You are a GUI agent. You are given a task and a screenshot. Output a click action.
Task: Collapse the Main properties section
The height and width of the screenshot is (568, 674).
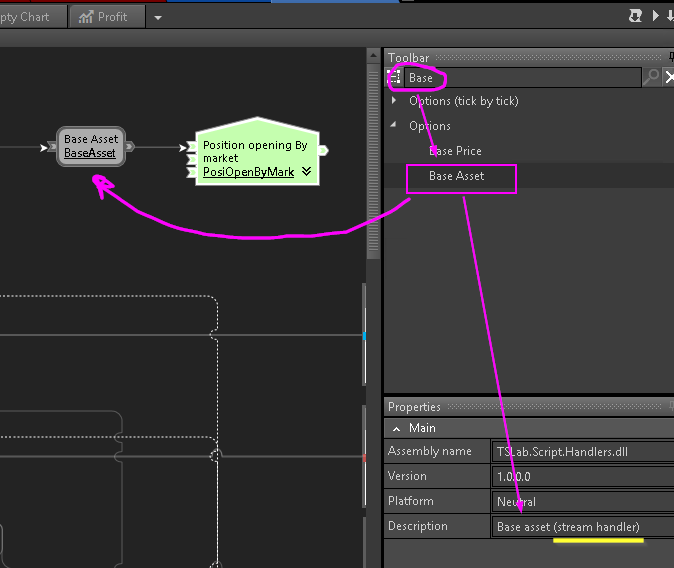(396, 428)
